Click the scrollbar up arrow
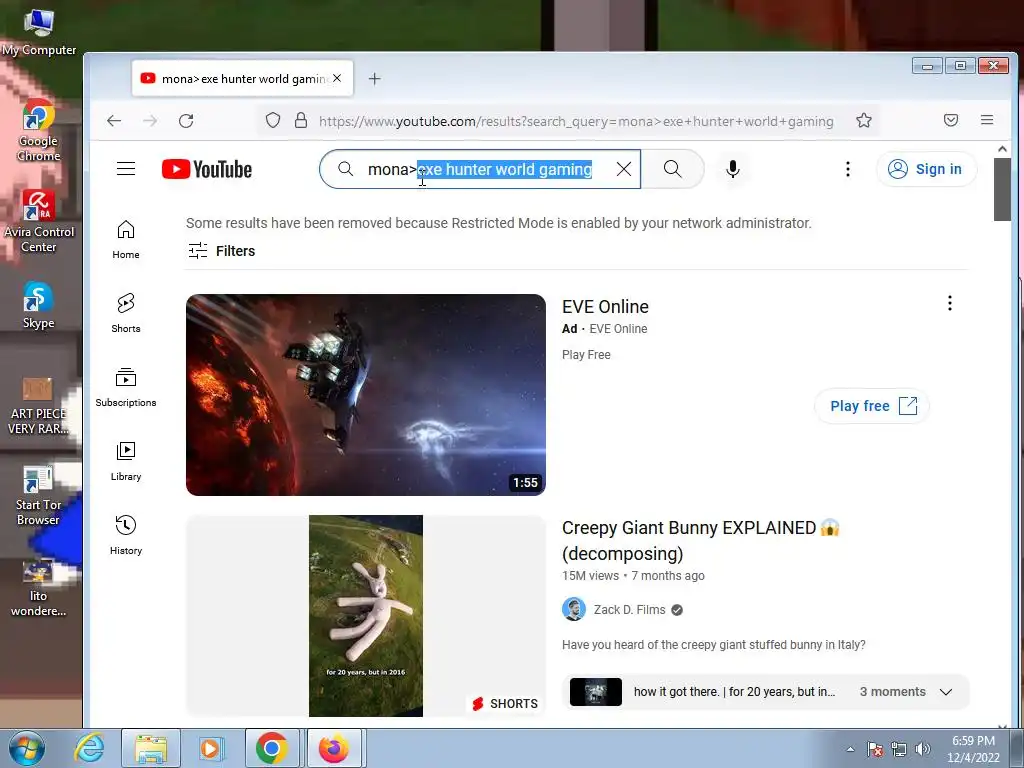 (x=1002, y=149)
